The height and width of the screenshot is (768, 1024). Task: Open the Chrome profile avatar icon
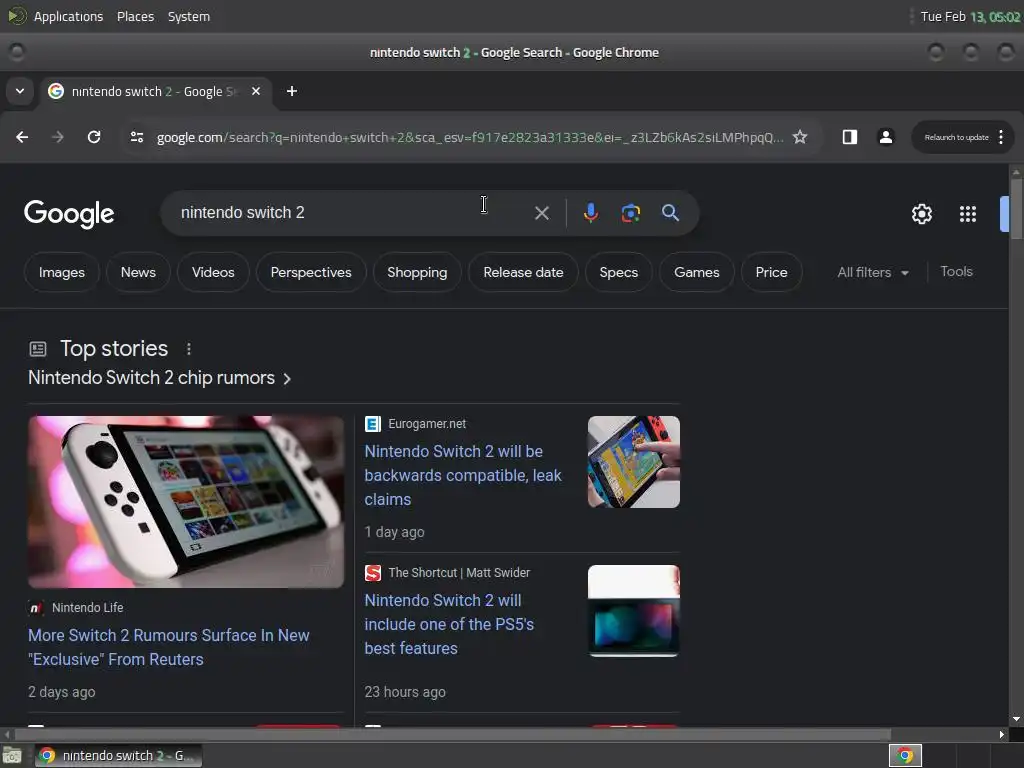[886, 137]
